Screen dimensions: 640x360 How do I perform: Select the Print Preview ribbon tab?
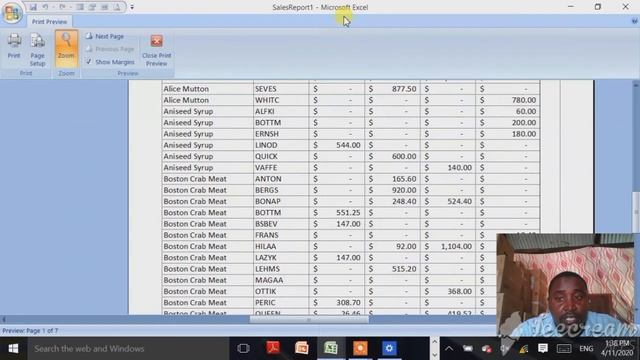coord(49,22)
